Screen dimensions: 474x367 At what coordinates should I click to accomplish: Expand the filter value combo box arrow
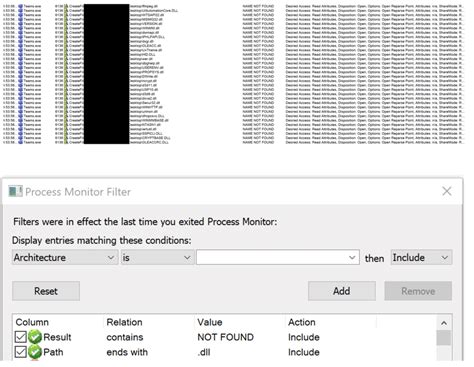point(352,258)
